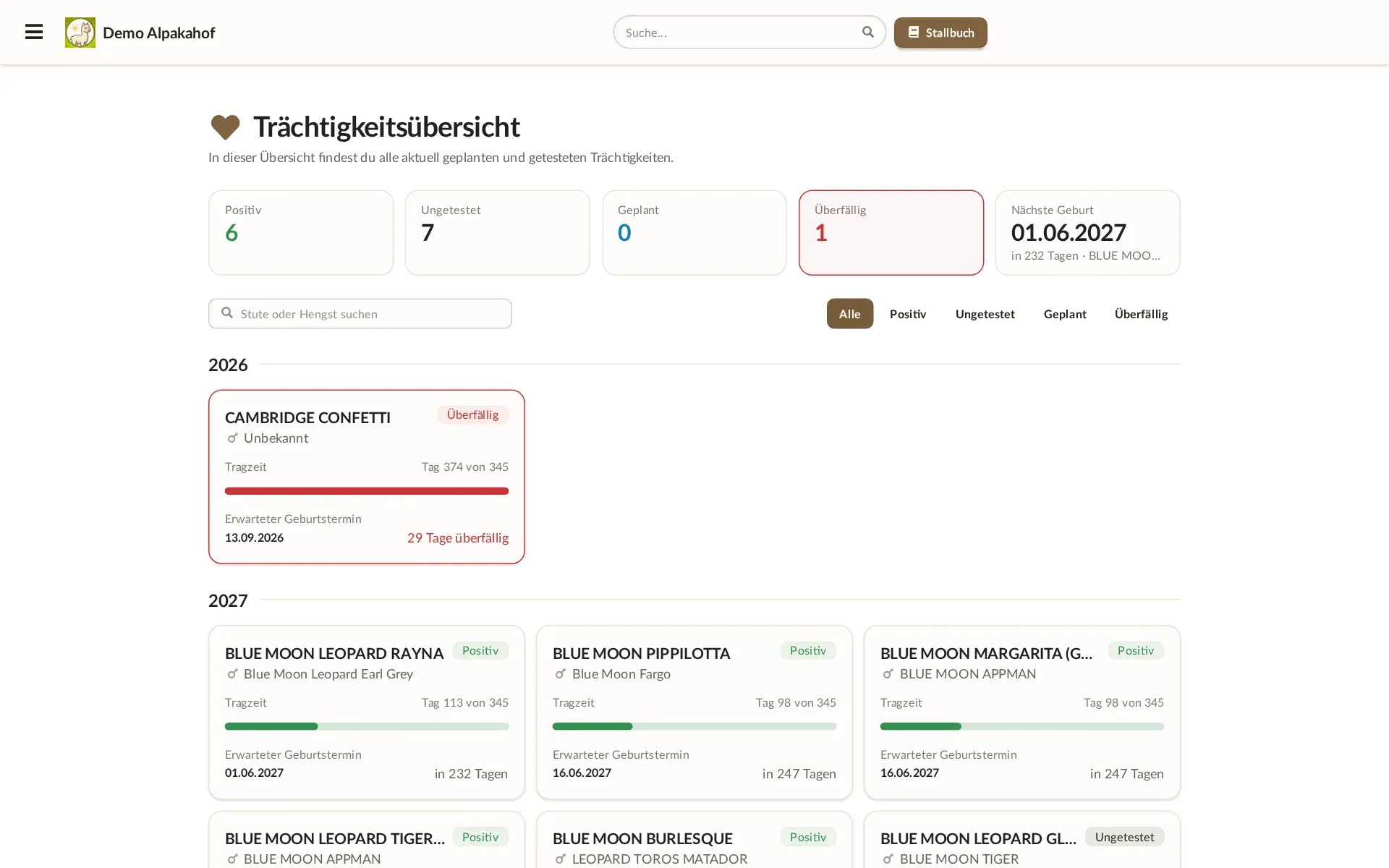The height and width of the screenshot is (868, 1389).
Task: Select the Alle filter tab
Action: (849, 314)
